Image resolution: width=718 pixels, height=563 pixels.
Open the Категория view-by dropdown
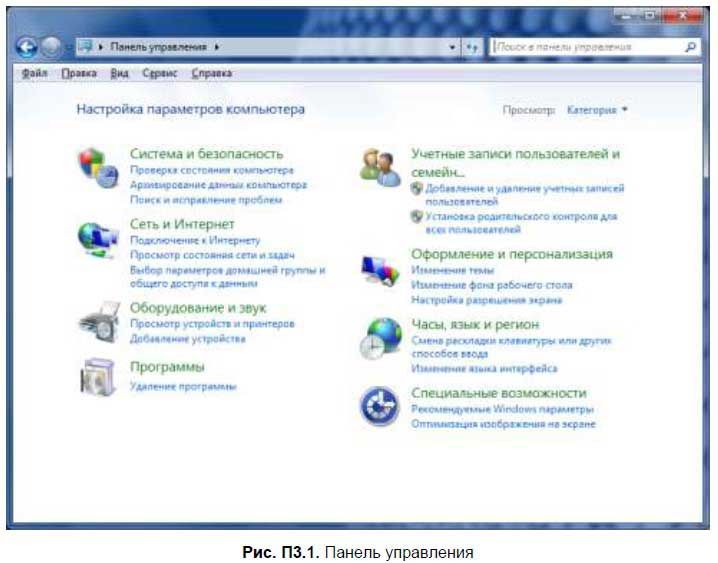pos(597,110)
